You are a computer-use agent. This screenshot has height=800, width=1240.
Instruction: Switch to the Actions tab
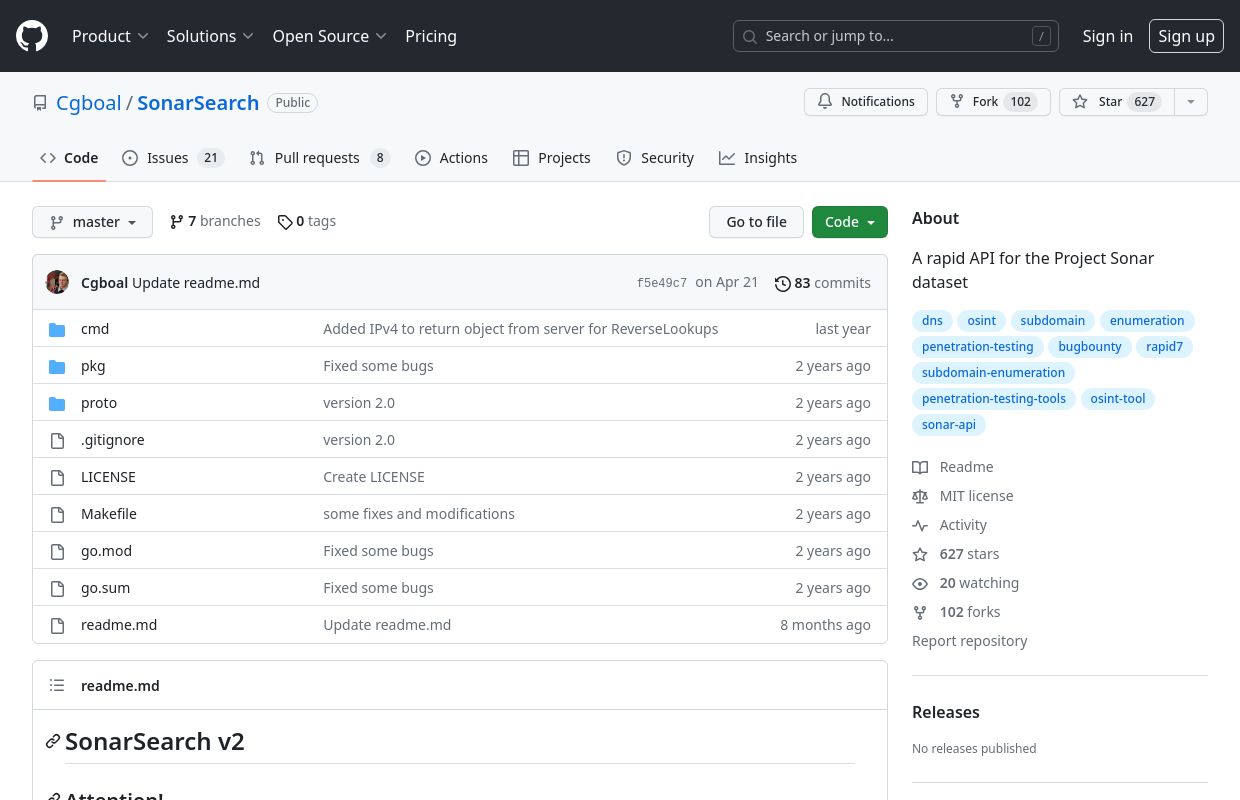[451, 158]
